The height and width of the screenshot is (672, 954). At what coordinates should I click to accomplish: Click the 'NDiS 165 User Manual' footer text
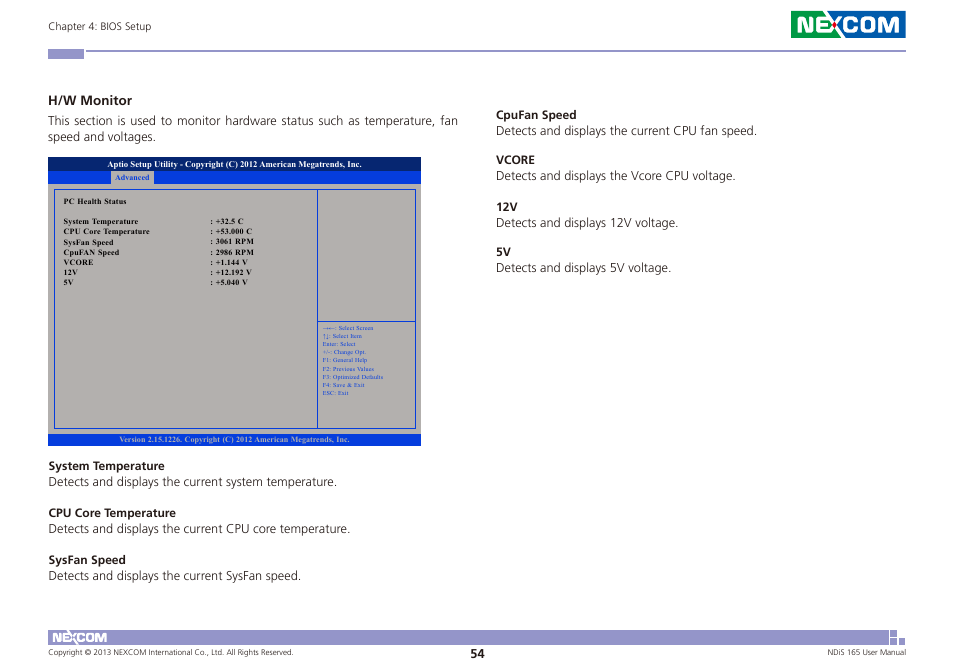pyautogui.click(x=866, y=653)
